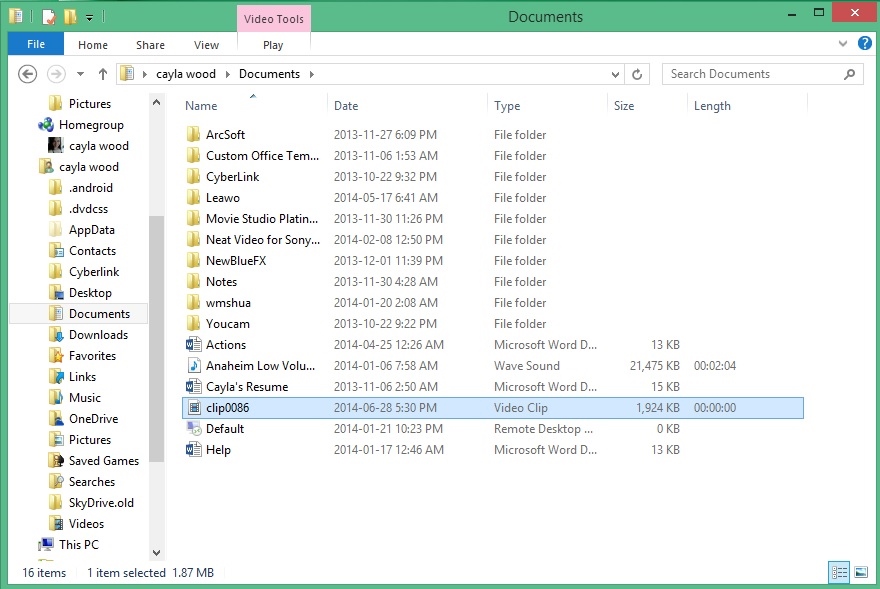
Task: Refresh the Documents folder view
Action: tap(637, 74)
